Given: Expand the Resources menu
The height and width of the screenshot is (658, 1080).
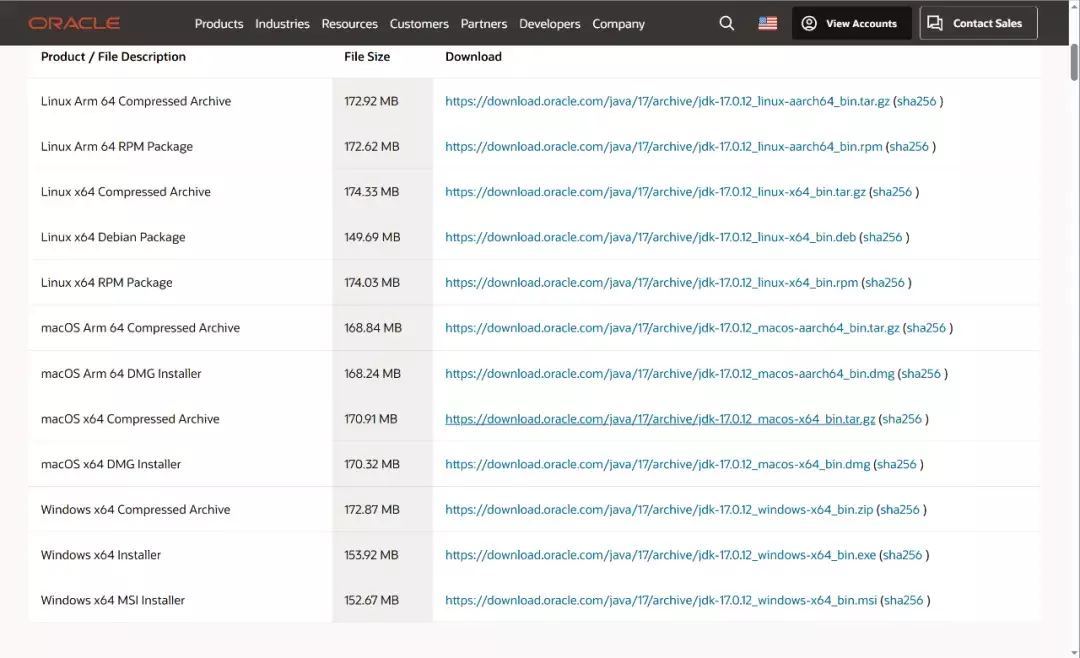Looking at the screenshot, I should tap(349, 24).
